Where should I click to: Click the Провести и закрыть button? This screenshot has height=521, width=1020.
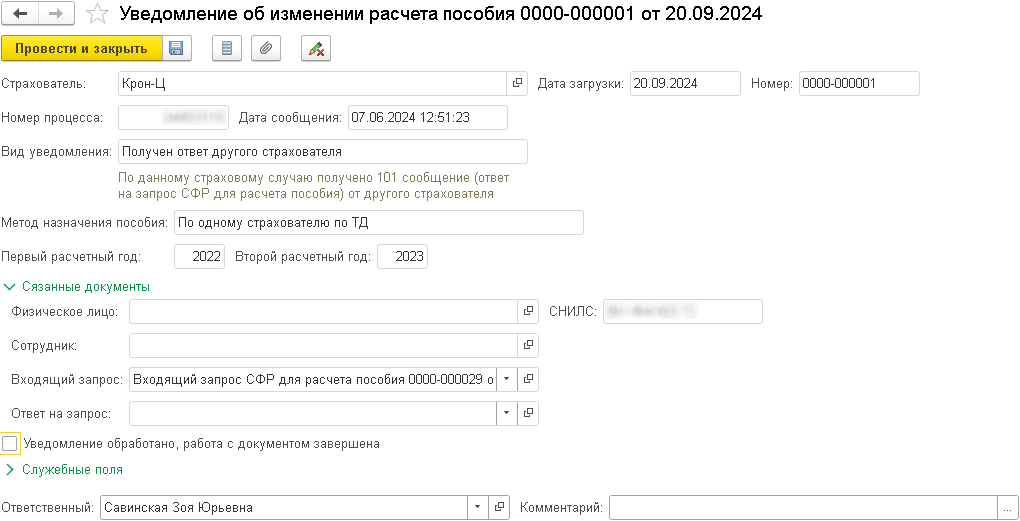point(81,48)
